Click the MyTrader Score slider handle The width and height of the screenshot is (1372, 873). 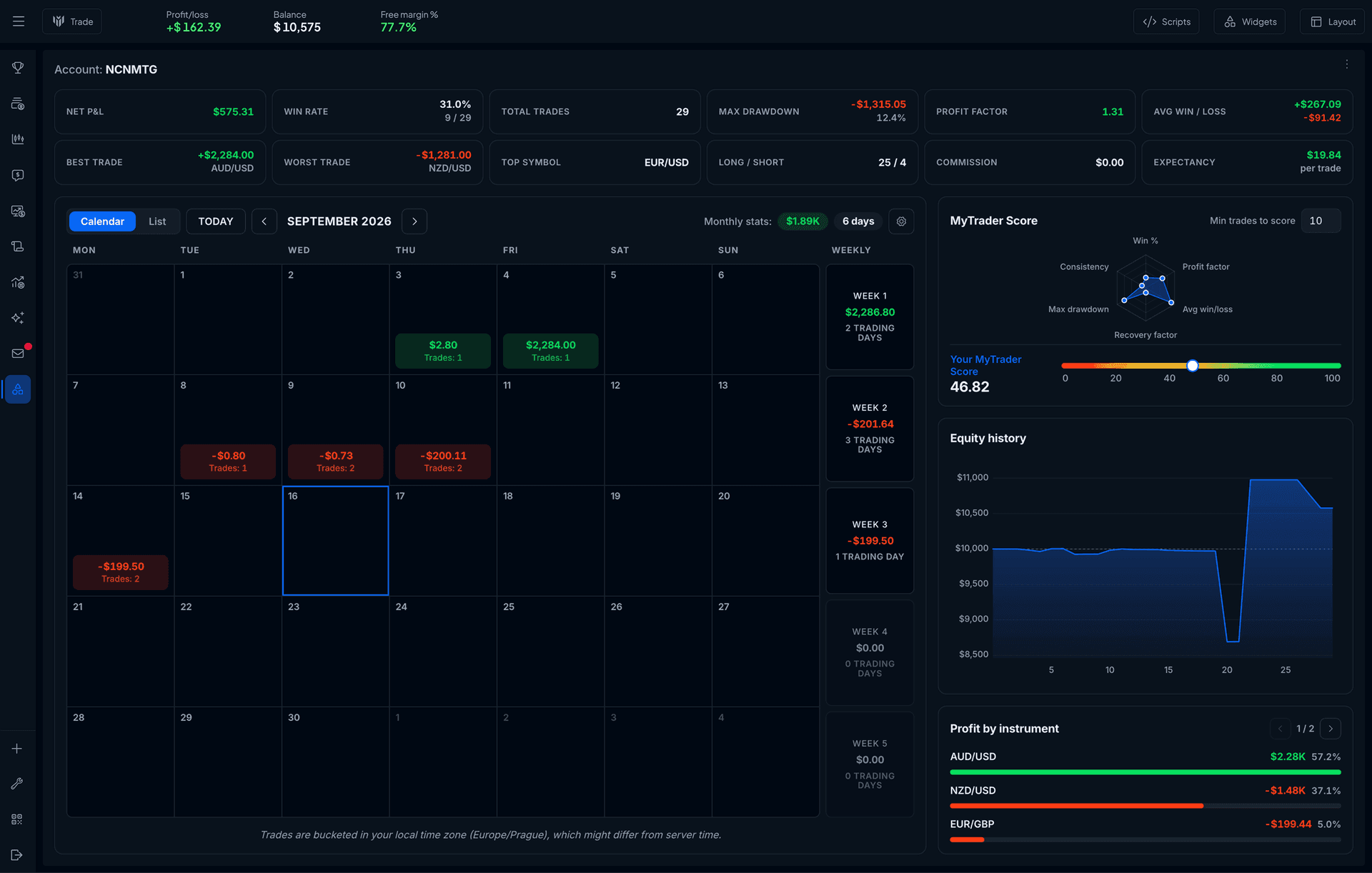tap(1193, 366)
